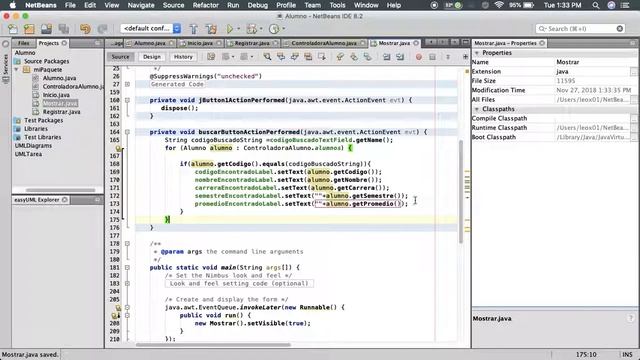This screenshot has height=360, width=640.
Task: Click the New Project toolbar icon
Action: point(29,29)
